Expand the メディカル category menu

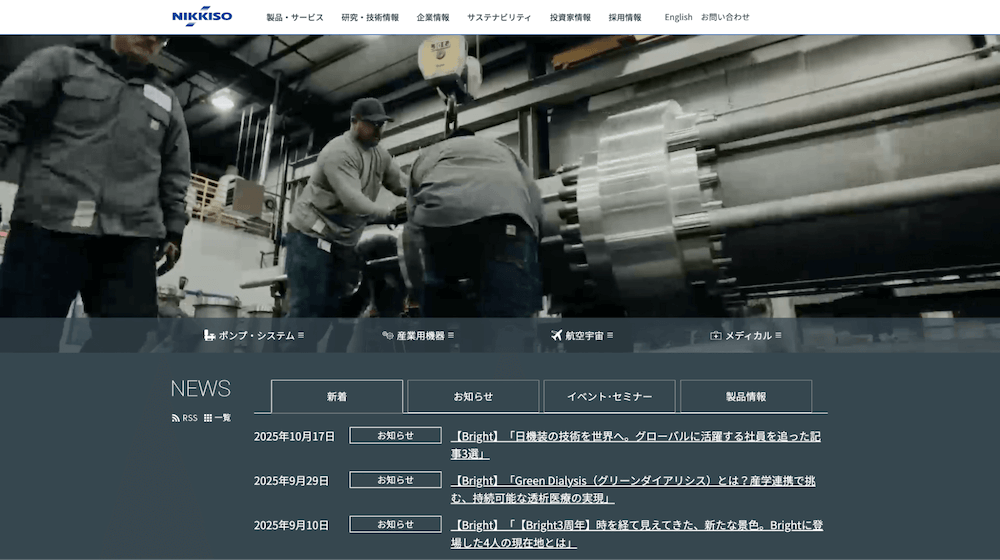pyautogui.click(x=778, y=336)
